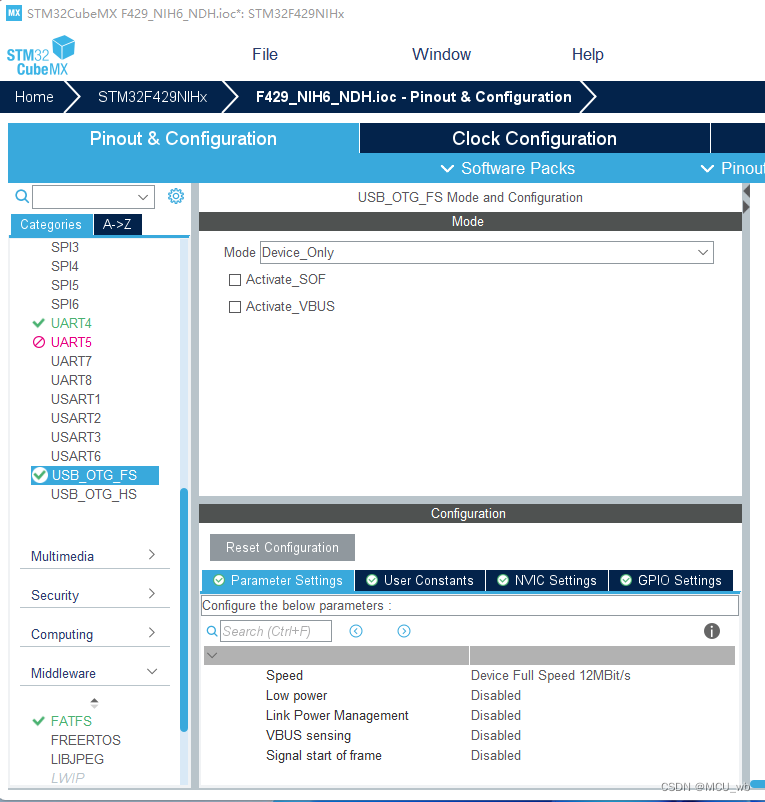The width and height of the screenshot is (765, 802).
Task: Switch to A->Z sorting tab
Action: click(117, 225)
